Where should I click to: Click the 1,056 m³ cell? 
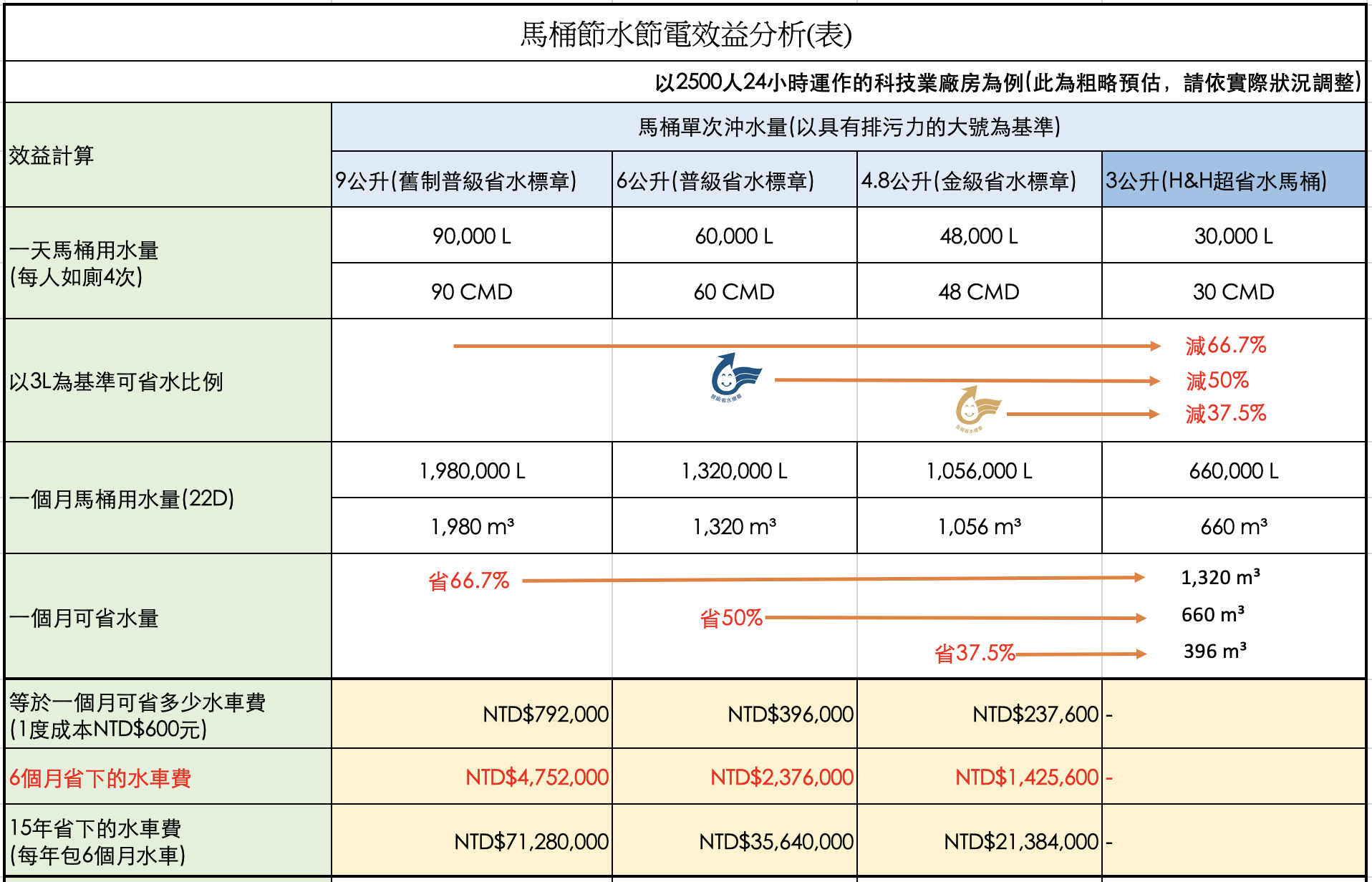(978, 527)
